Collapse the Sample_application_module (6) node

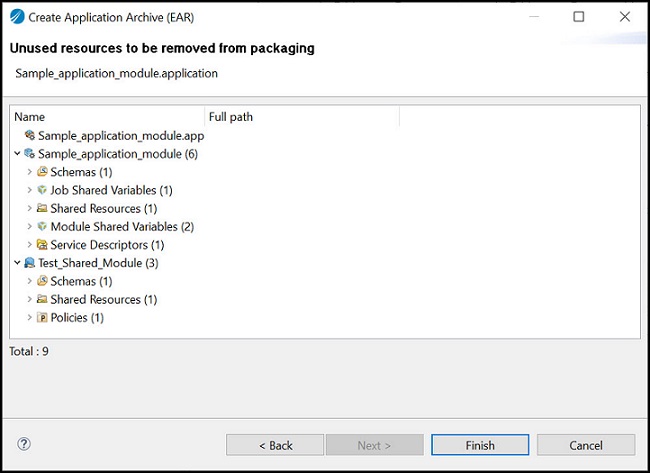tap(17, 154)
